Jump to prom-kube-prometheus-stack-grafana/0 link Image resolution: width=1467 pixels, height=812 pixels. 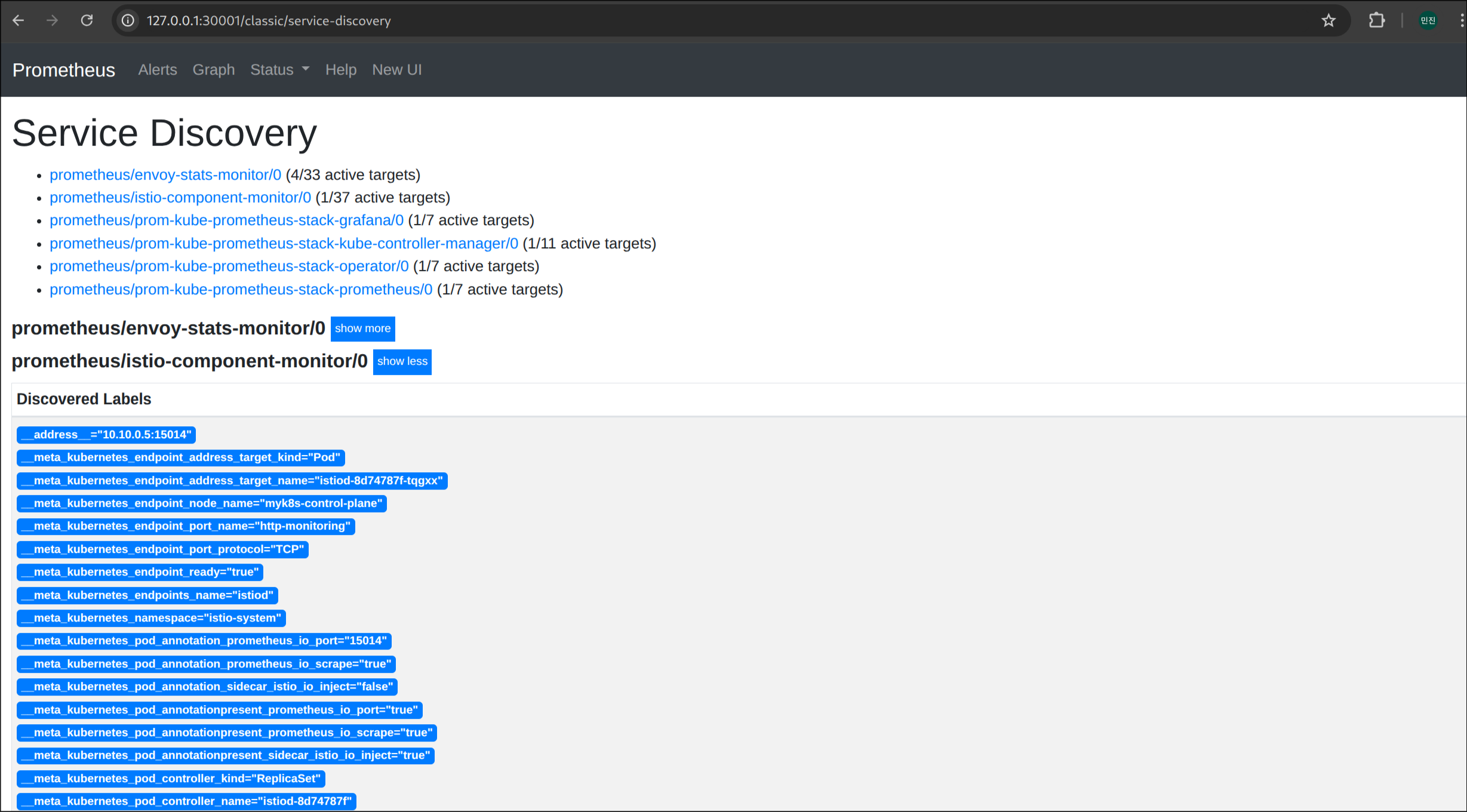(x=227, y=220)
